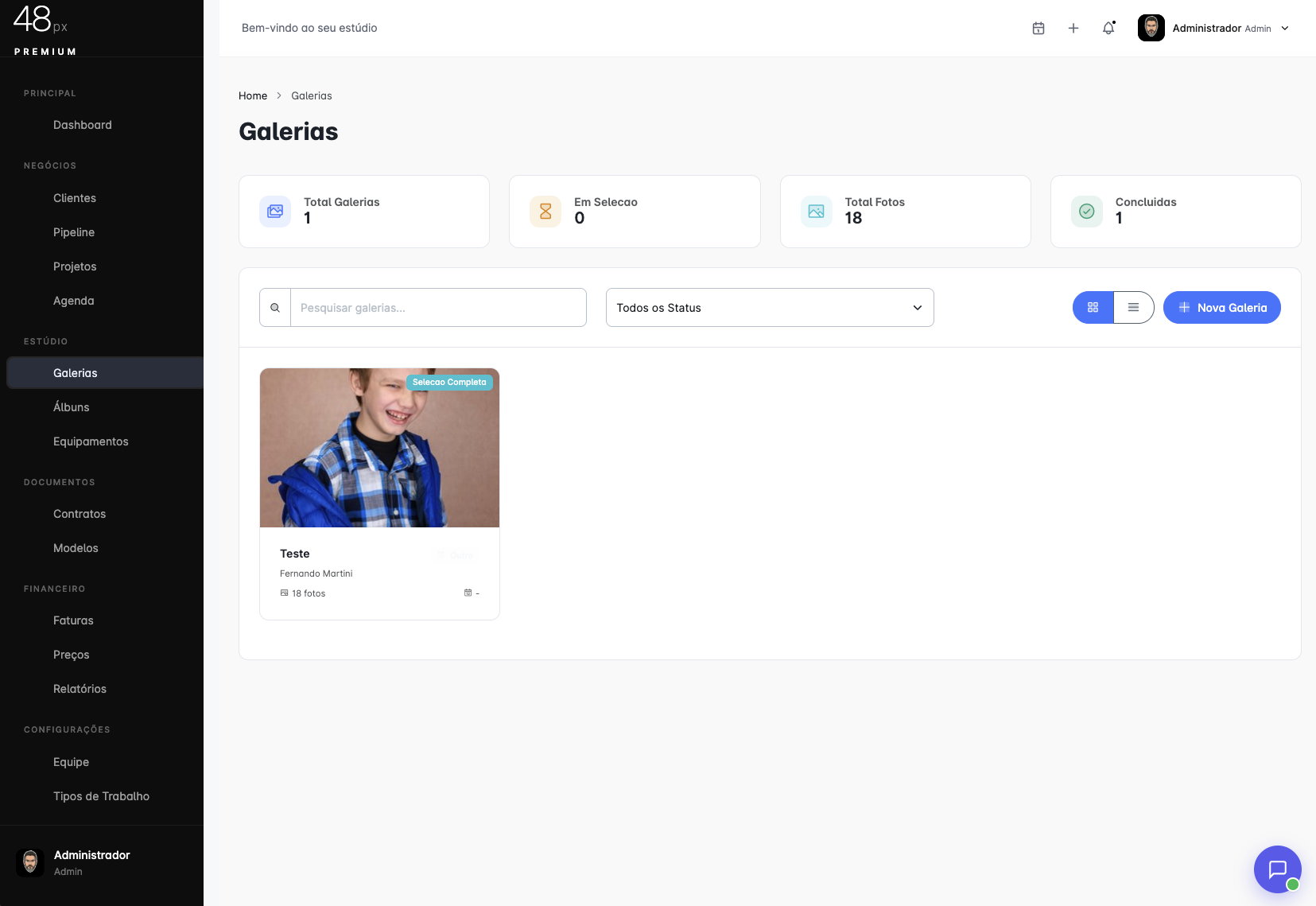This screenshot has width=1316, height=906.
Task: Click the Nova Galeria button
Action: pos(1221,308)
